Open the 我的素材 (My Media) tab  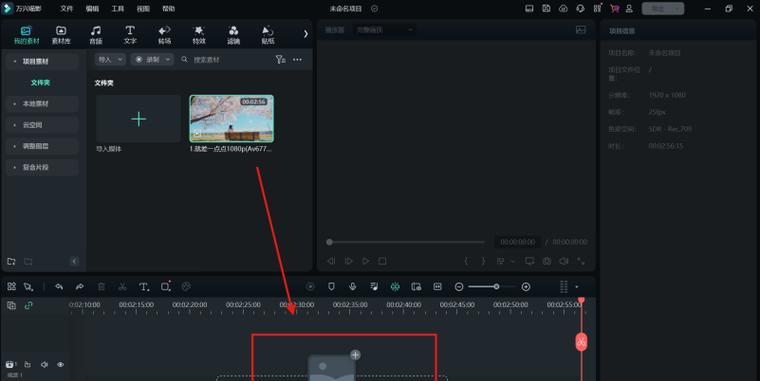26,35
